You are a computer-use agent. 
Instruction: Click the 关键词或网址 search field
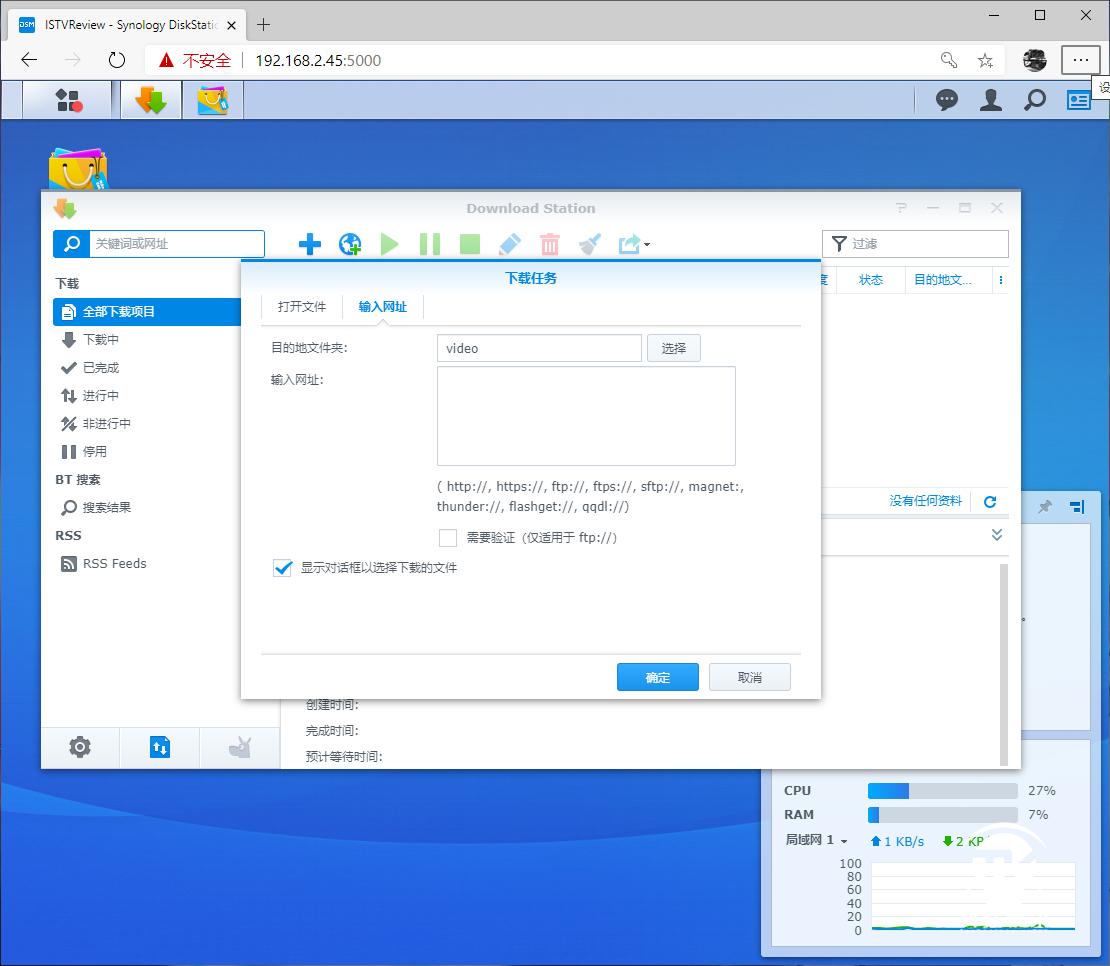(177, 243)
